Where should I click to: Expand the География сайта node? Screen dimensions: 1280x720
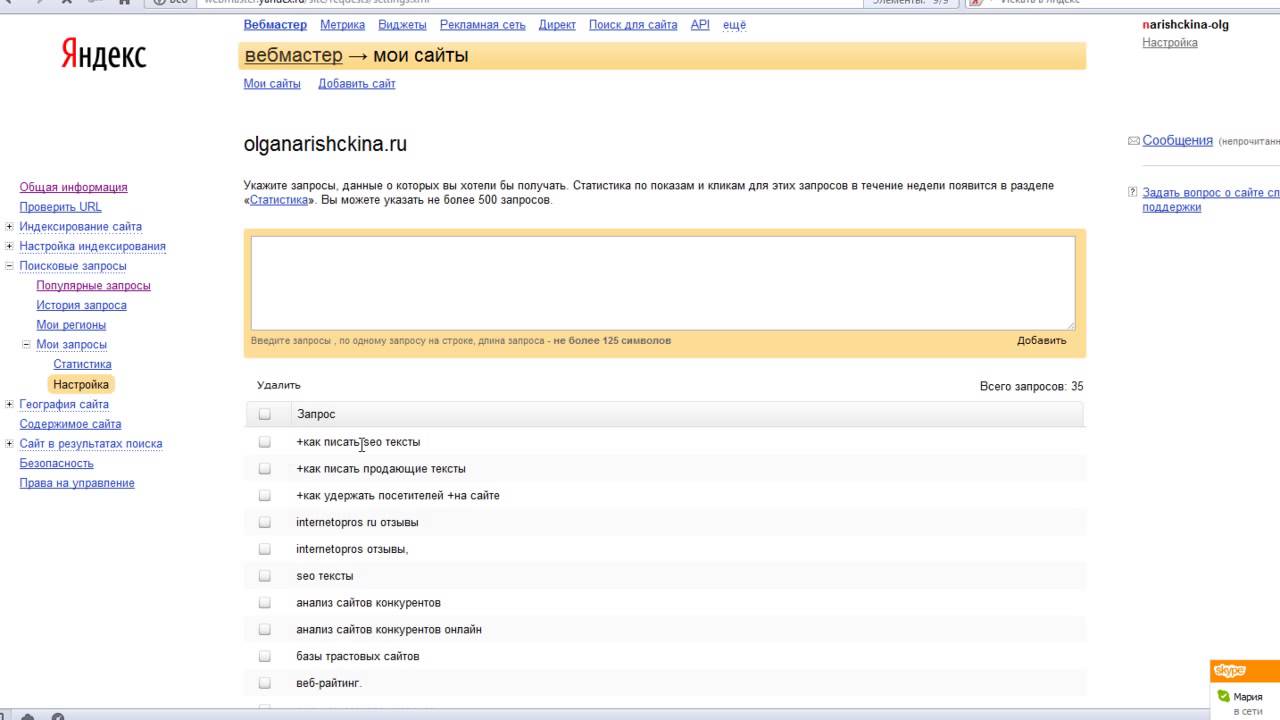click(9, 404)
